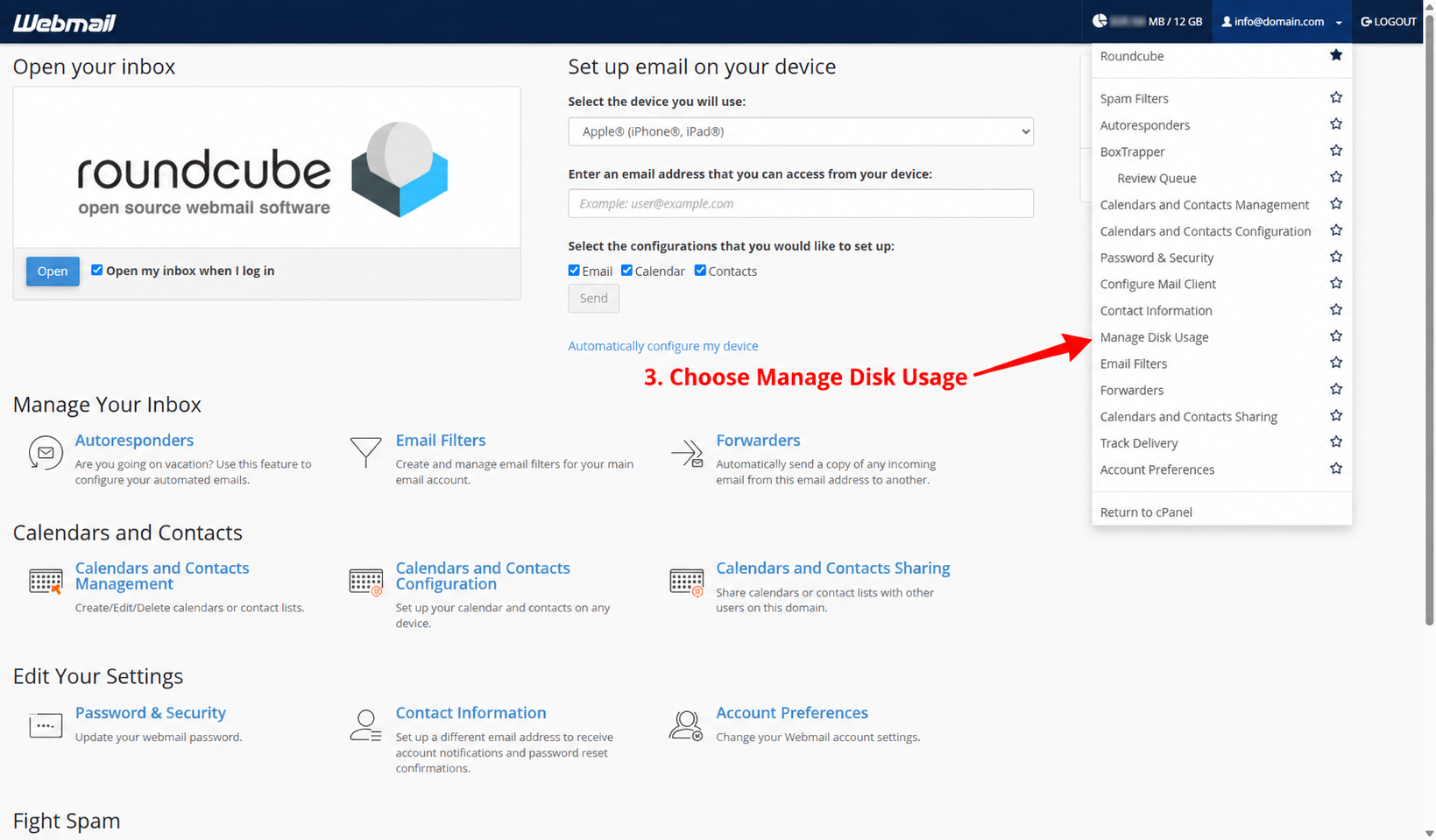Screen dimensions: 1436x840
Task: Click the Calendars and Contacts Configuration icon
Action: [x=366, y=582]
